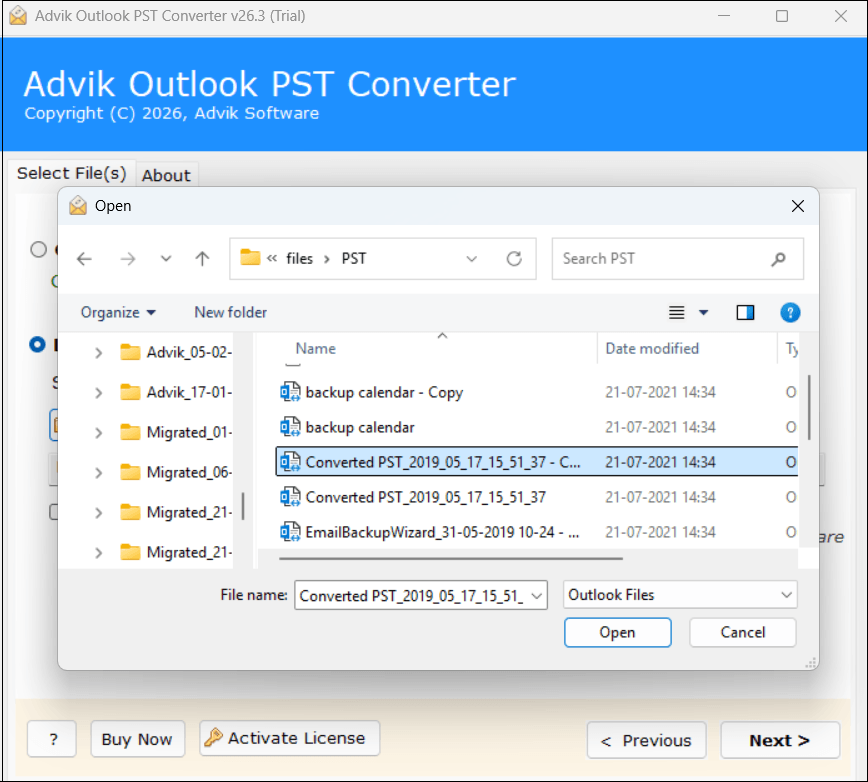This screenshot has width=868, height=782.
Task: Expand the Advik_17-01- folder
Action: coord(99,393)
